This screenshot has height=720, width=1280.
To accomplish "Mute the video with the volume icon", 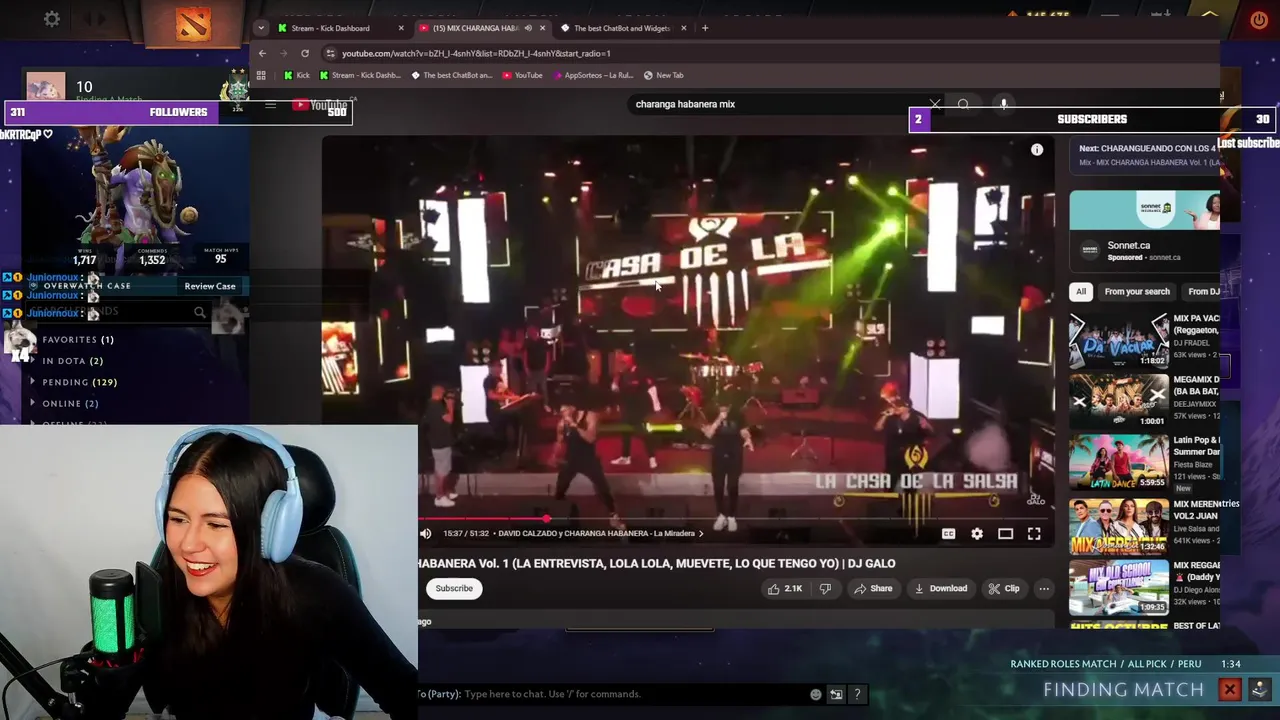I will point(425,534).
